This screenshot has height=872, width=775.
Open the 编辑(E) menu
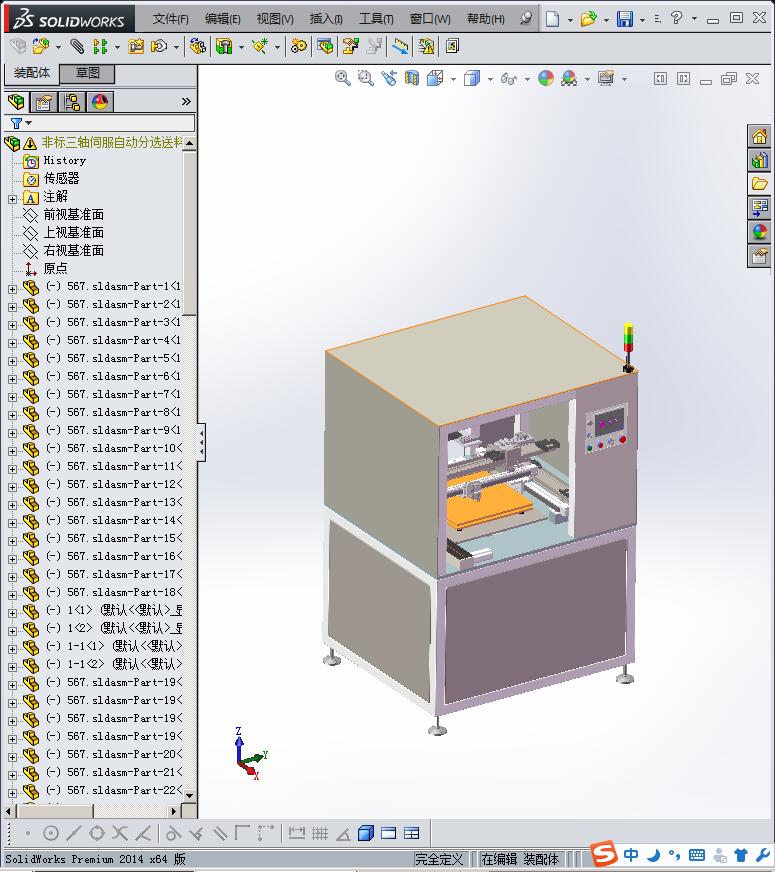point(222,19)
